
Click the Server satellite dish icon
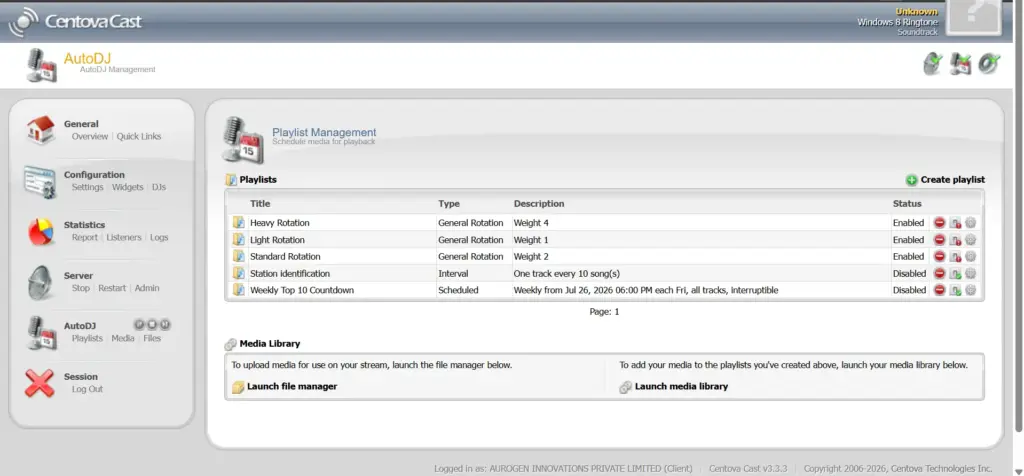pos(40,282)
